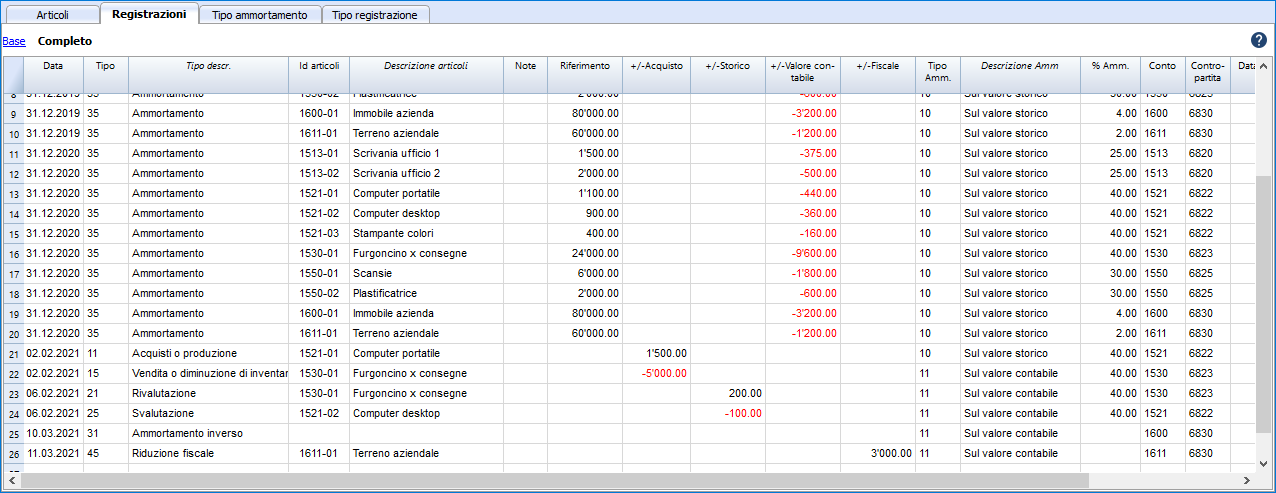Click the vertical scrollbar down arrow

click(1265, 465)
